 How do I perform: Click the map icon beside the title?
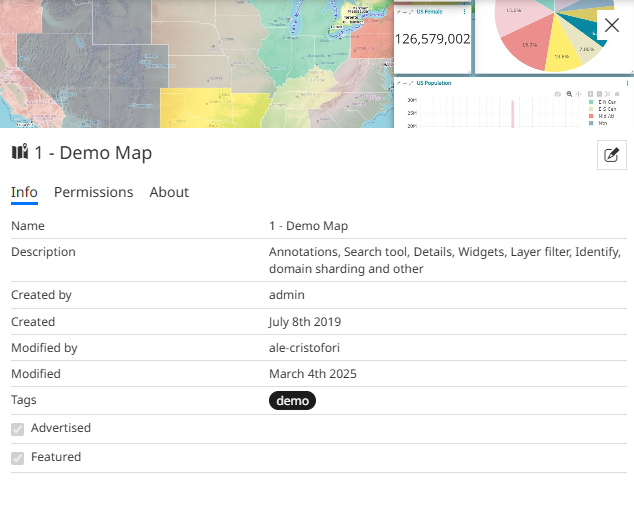20,153
